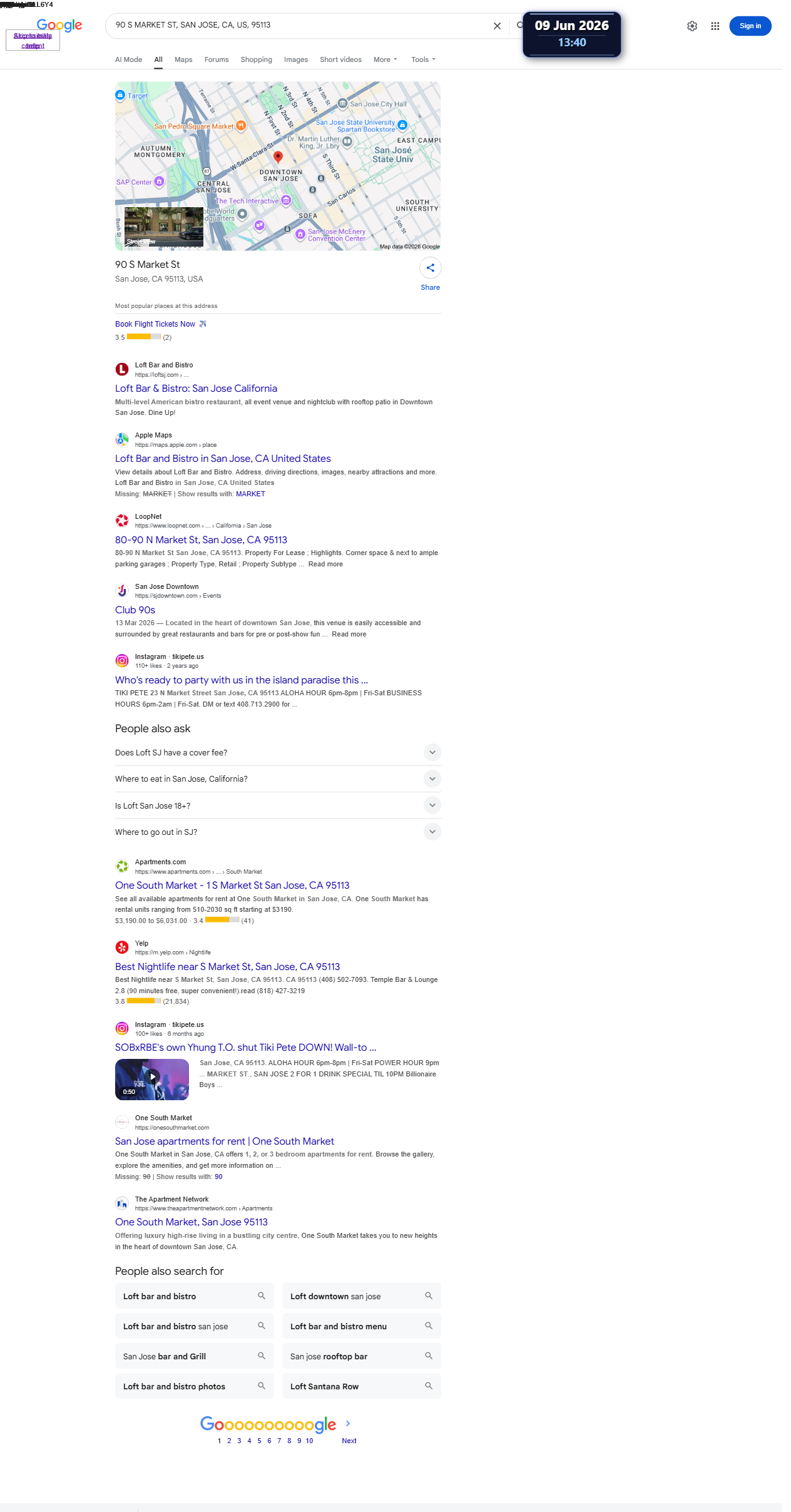Open the Tools dropdown
The image size is (791, 1512).
coord(423,59)
